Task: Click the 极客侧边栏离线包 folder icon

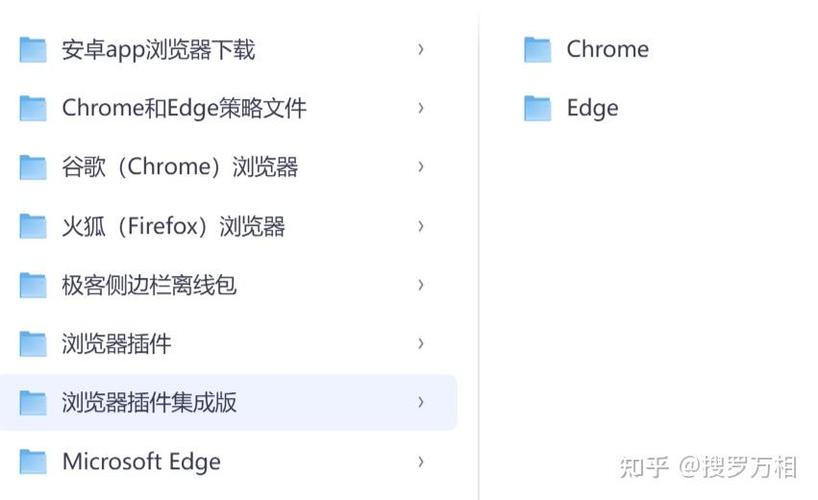Action: (x=33, y=285)
